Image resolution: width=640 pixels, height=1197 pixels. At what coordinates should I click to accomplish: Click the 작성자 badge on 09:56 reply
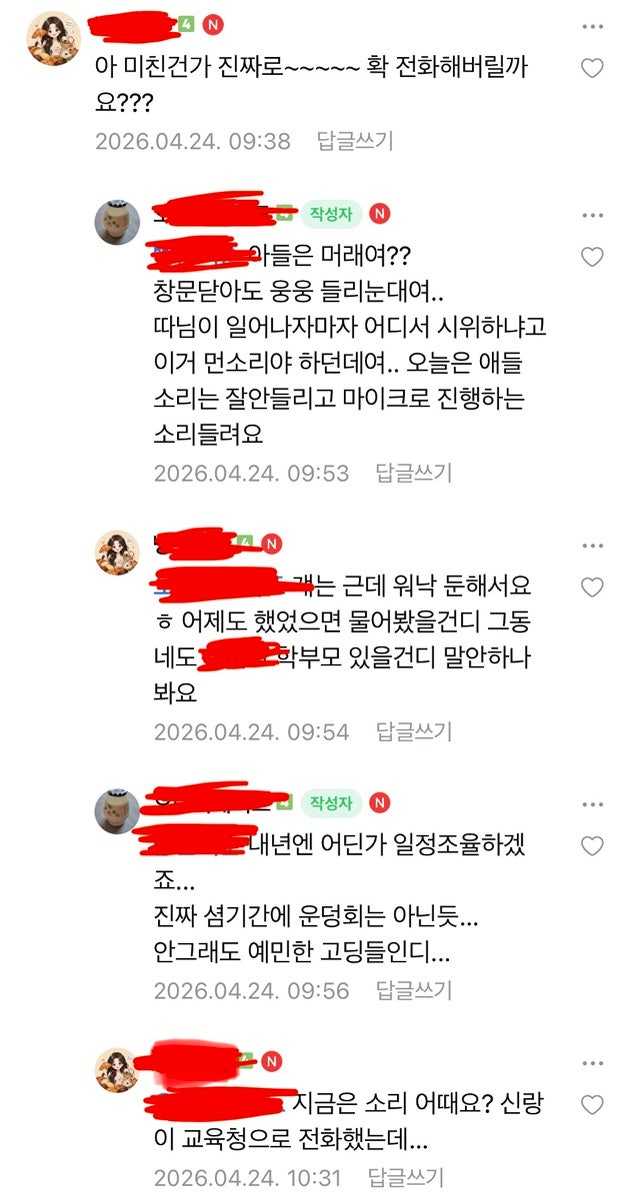[x=331, y=803]
